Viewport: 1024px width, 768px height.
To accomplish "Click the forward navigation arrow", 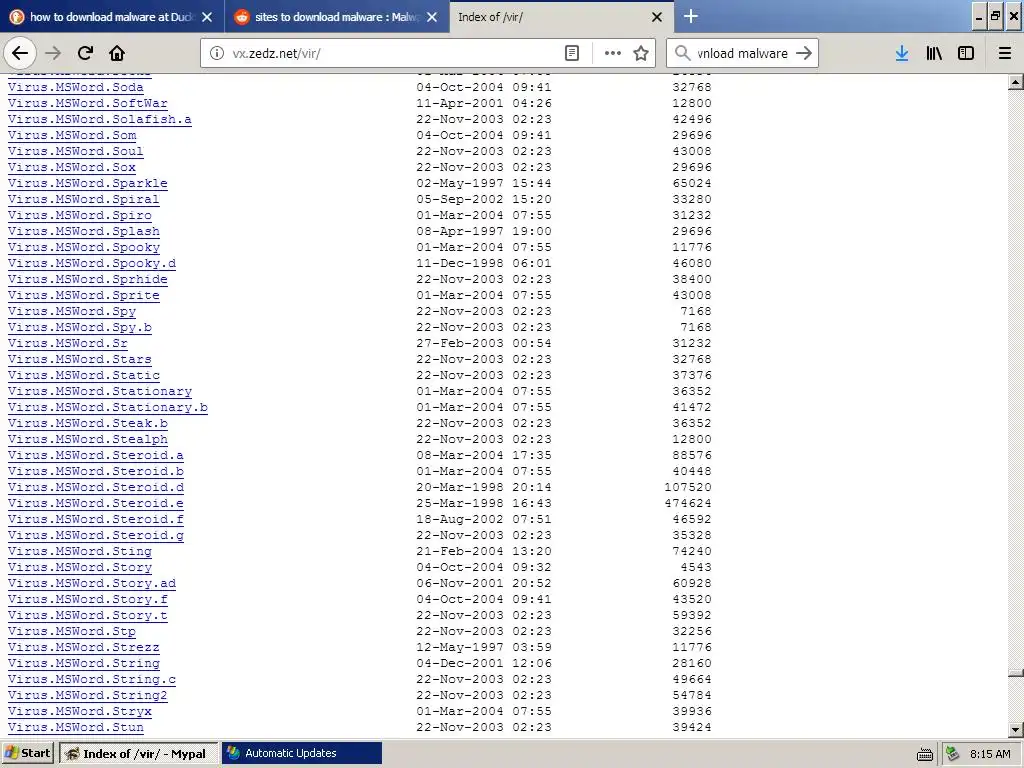I will pyautogui.click(x=54, y=53).
